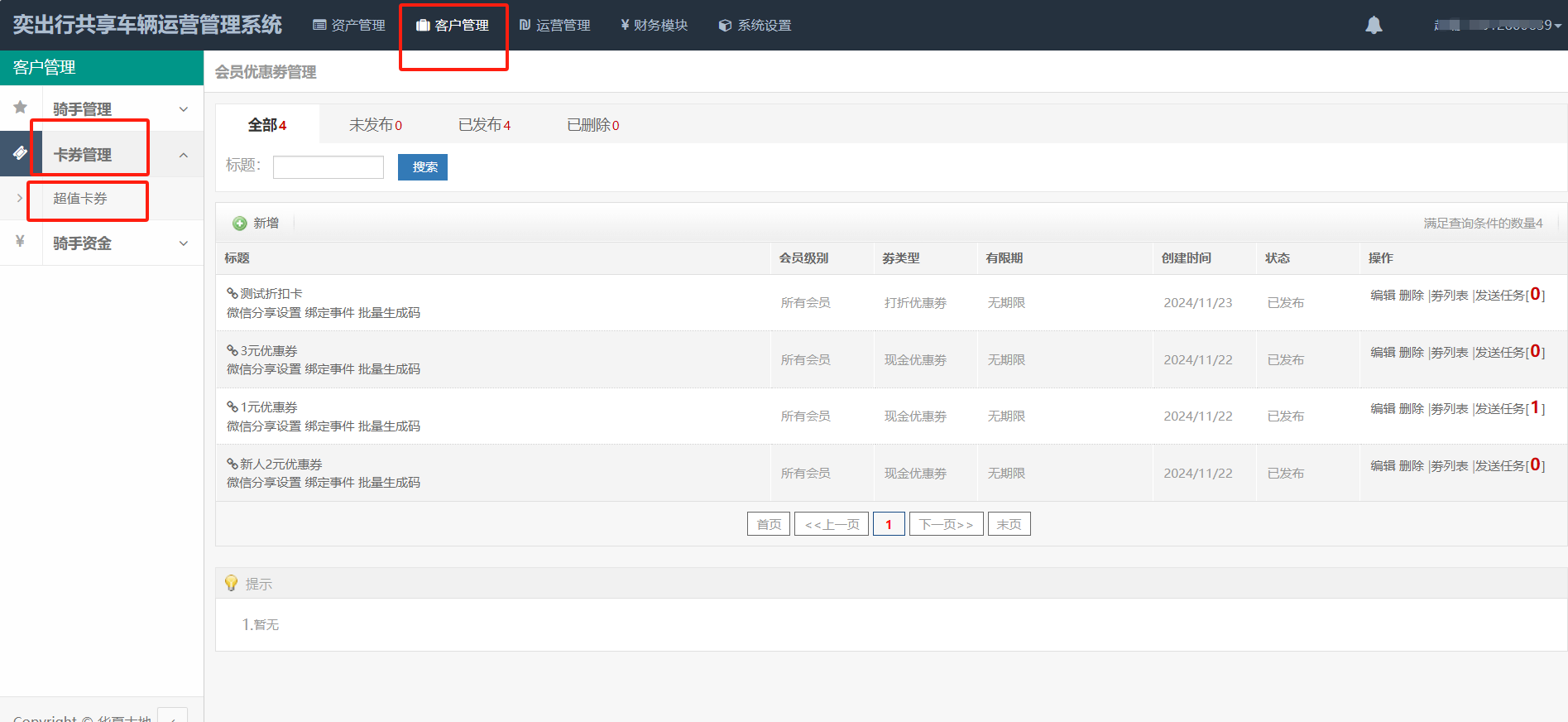1568x722 pixels.
Task: Click 绑定事件 under 3元优惠券
Action: click(329, 369)
